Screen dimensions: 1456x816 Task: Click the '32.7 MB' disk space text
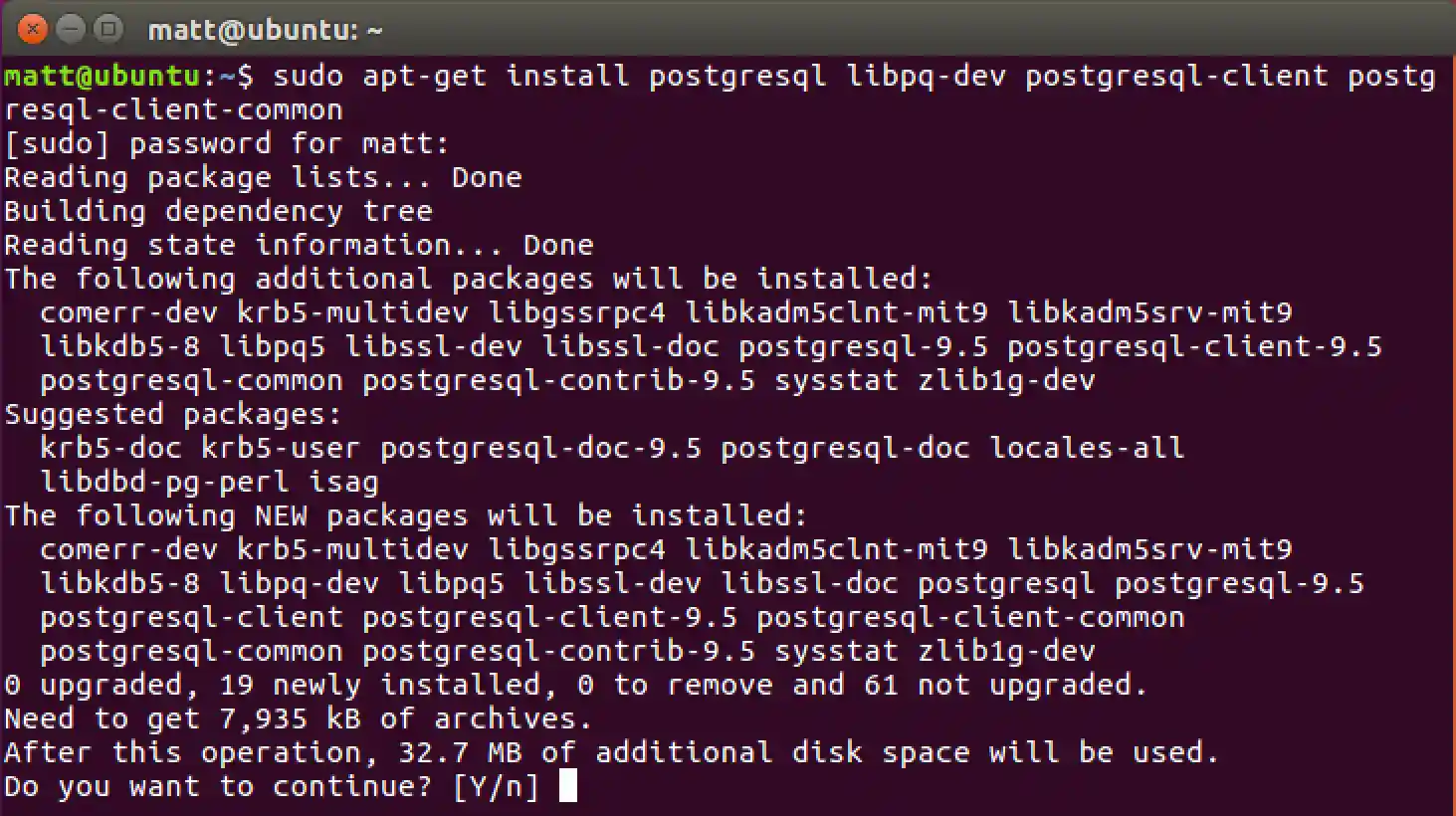point(460,752)
